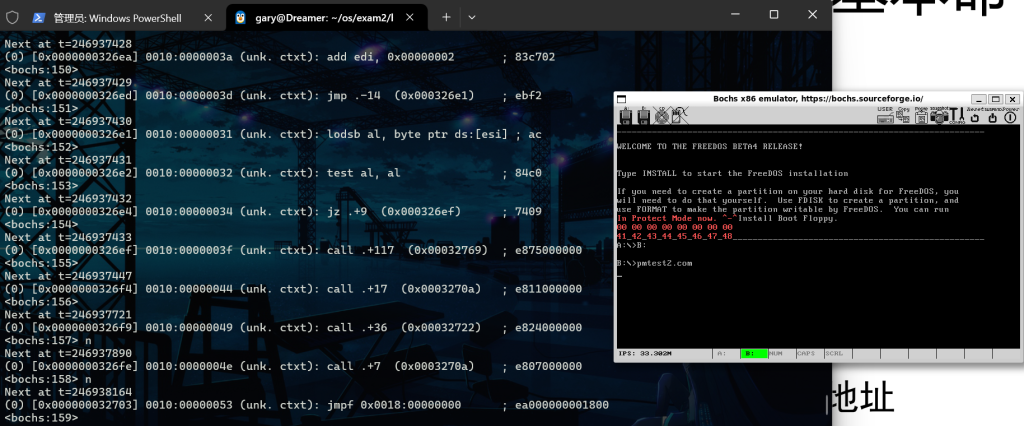Click the crossed-out CD-ROM icon in Bochs
Viewport: 1024px width, 426px height.
[x=660, y=117]
